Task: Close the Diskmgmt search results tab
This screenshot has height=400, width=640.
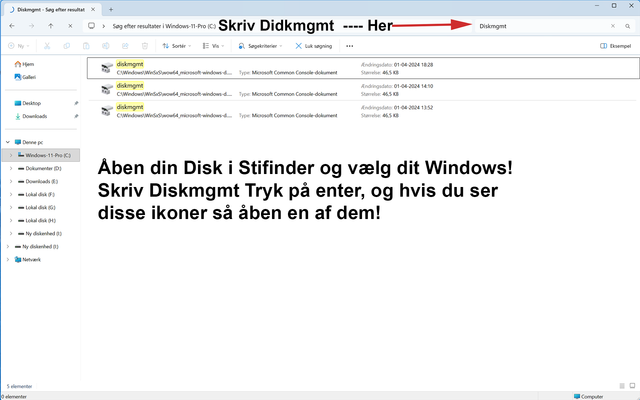Action: tap(93, 9)
